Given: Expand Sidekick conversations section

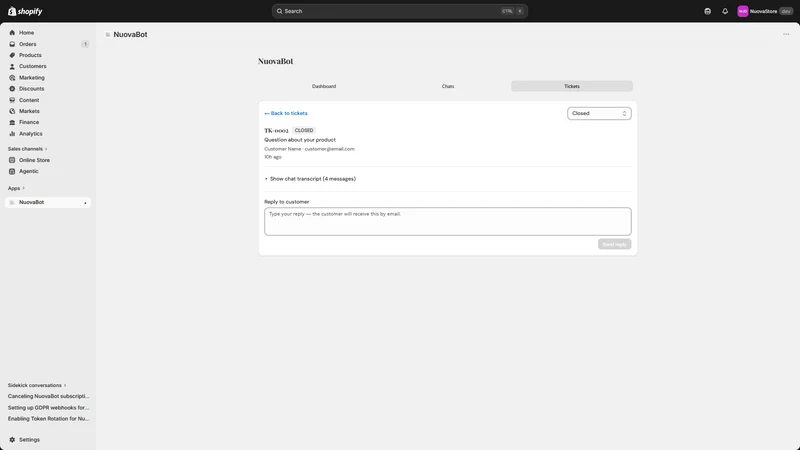Looking at the screenshot, I should coord(37,385).
